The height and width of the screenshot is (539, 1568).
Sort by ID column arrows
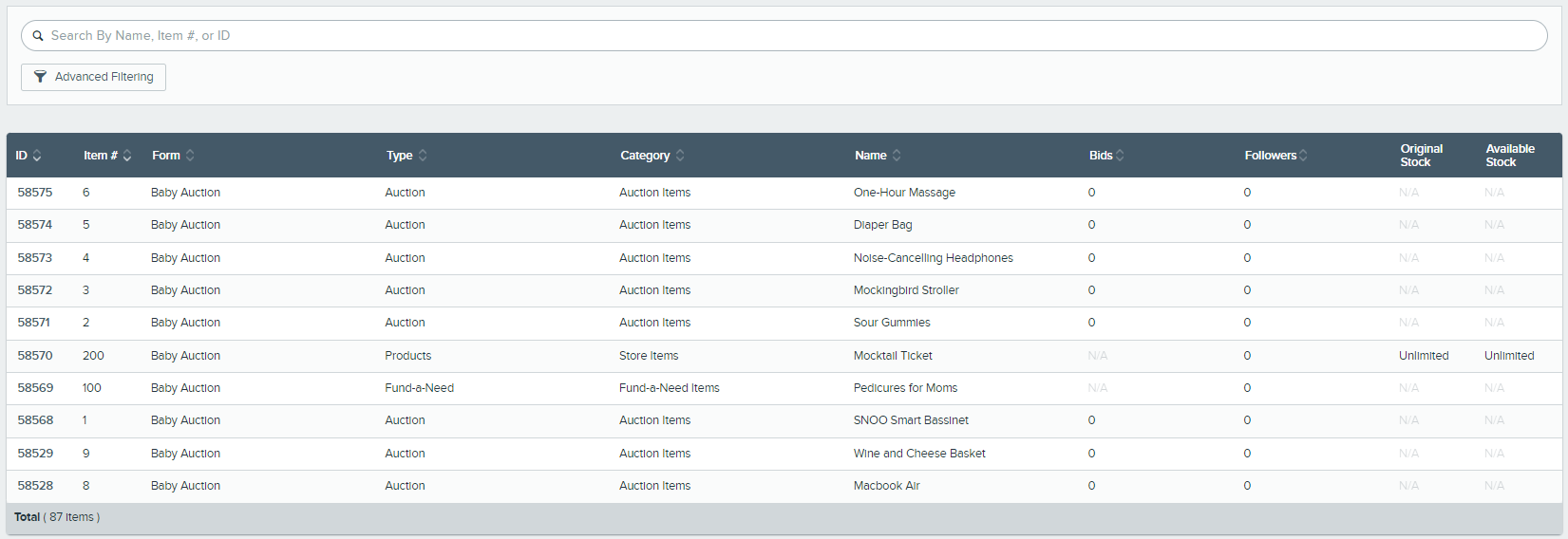coord(37,156)
